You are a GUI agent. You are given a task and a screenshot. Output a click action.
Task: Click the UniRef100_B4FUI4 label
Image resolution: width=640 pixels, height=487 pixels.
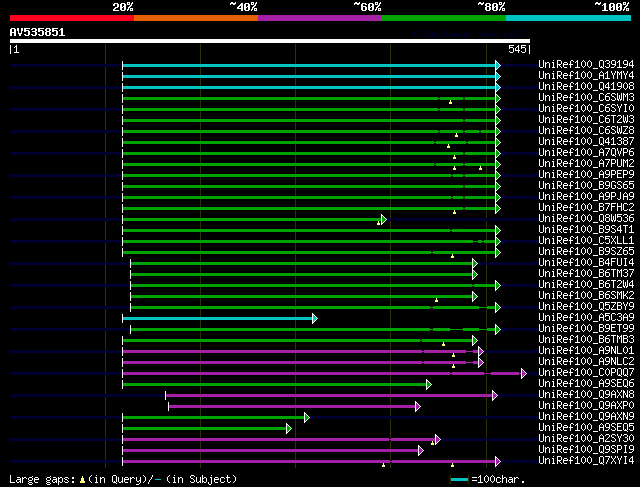[586, 263]
